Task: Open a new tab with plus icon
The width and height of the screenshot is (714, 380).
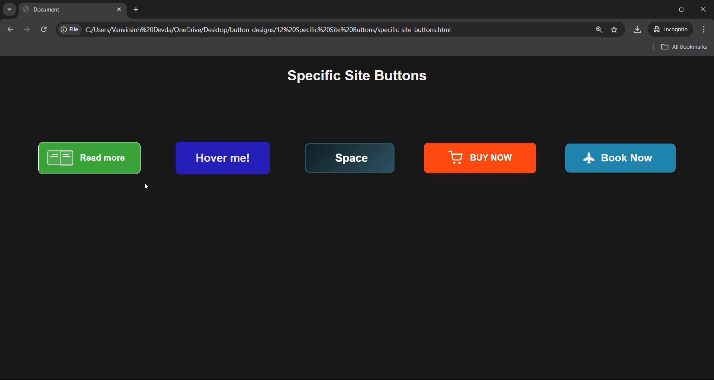Action: click(136, 9)
